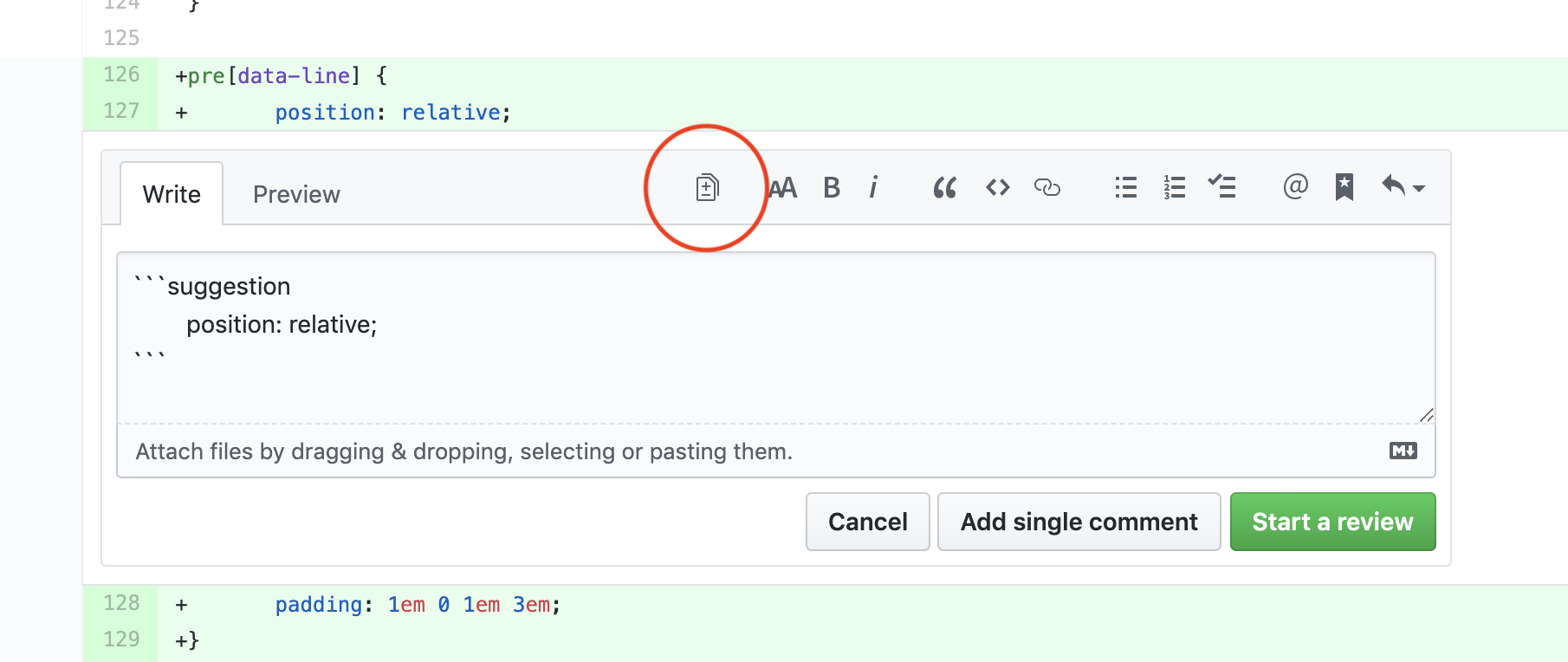Click the 'padding: 1em 0 1em 3em;' code
1568x662 pixels.
[x=418, y=605]
